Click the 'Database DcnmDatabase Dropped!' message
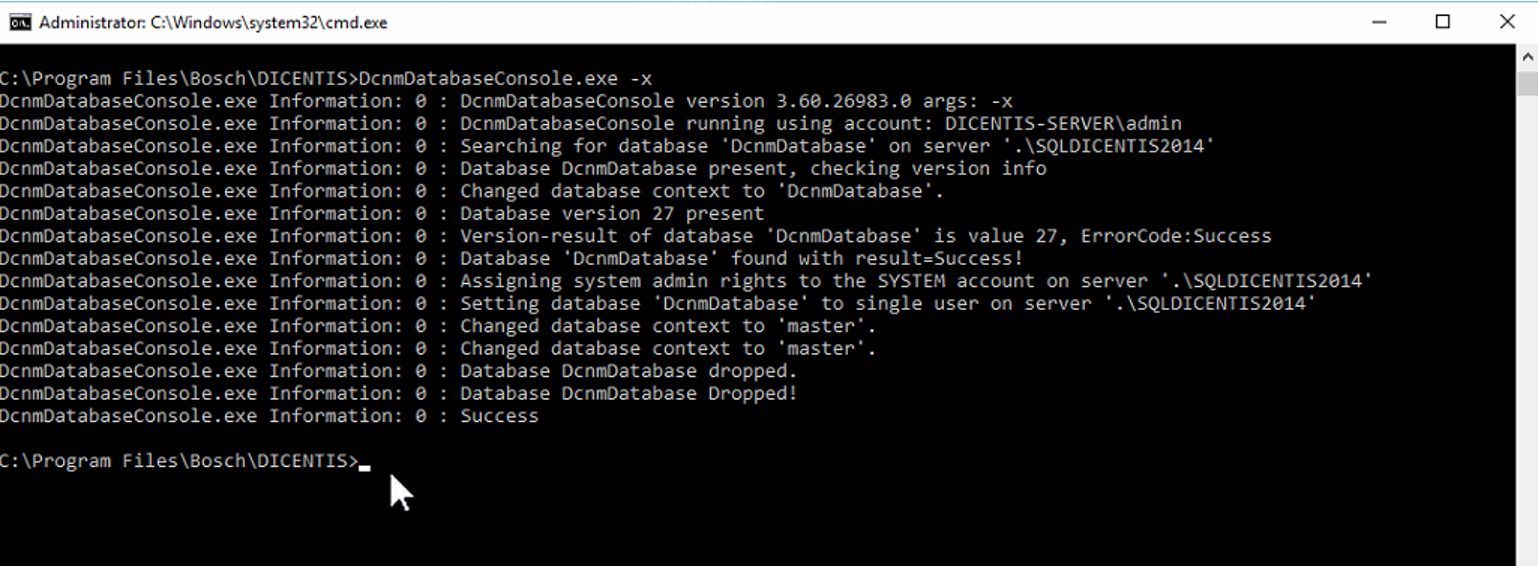Screen dimensions: 1538x566 [x=628, y=393]
